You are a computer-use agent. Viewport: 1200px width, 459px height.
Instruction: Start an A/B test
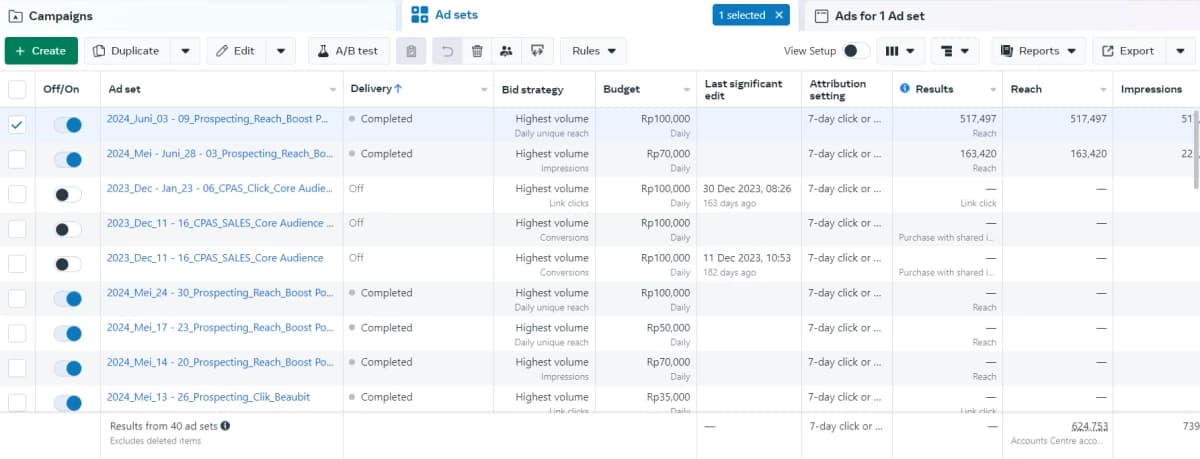coord(349,51)
